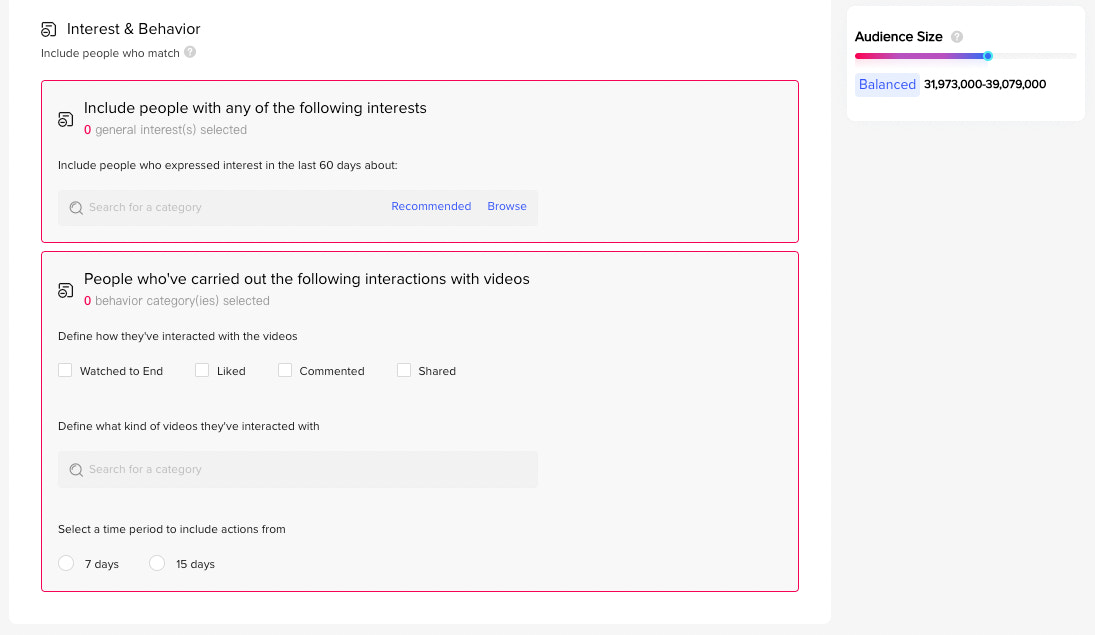Click the Audience Size help icon

pos(957,37)
